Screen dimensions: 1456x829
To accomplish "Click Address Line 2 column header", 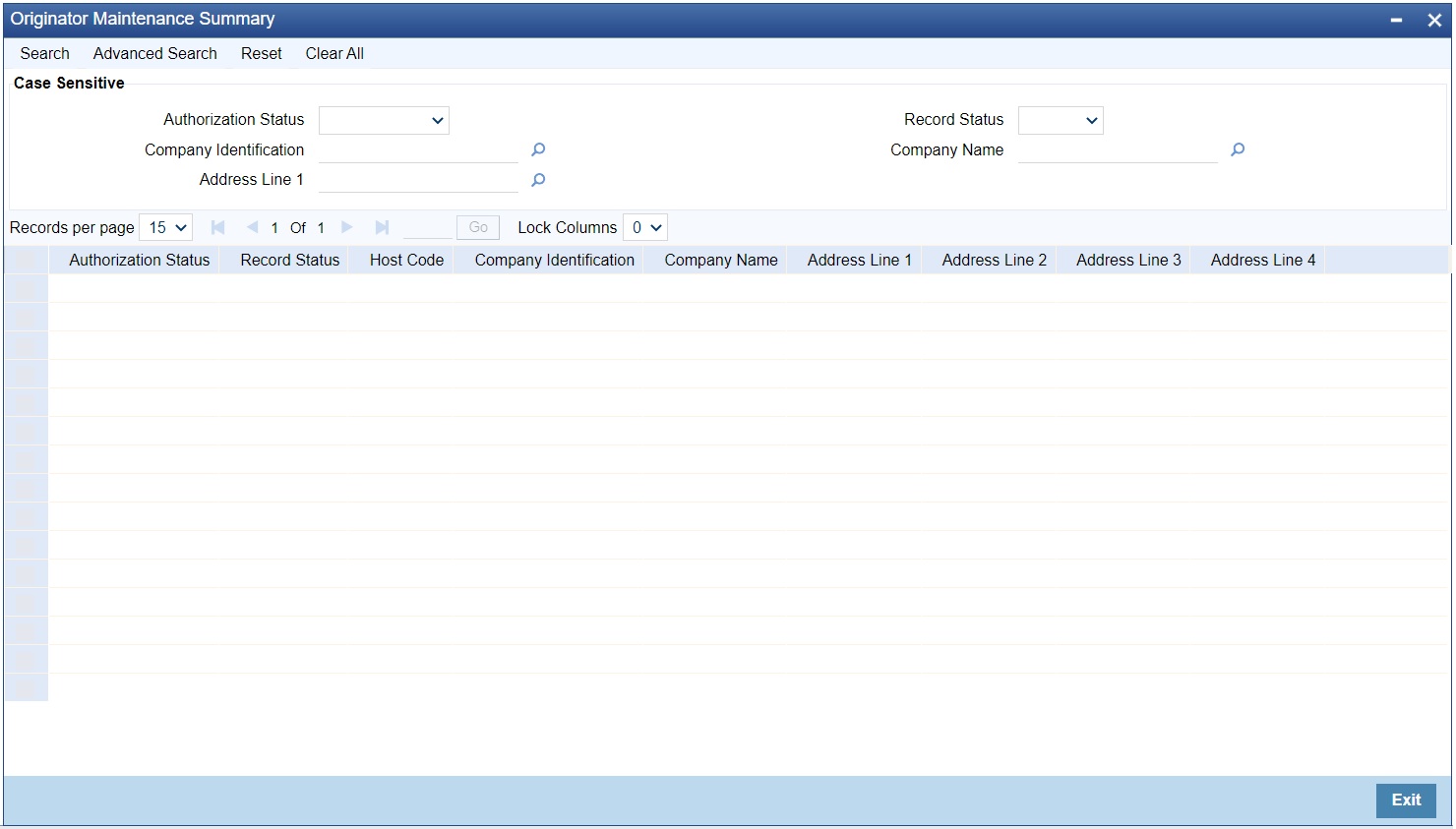I will (995, 260).
